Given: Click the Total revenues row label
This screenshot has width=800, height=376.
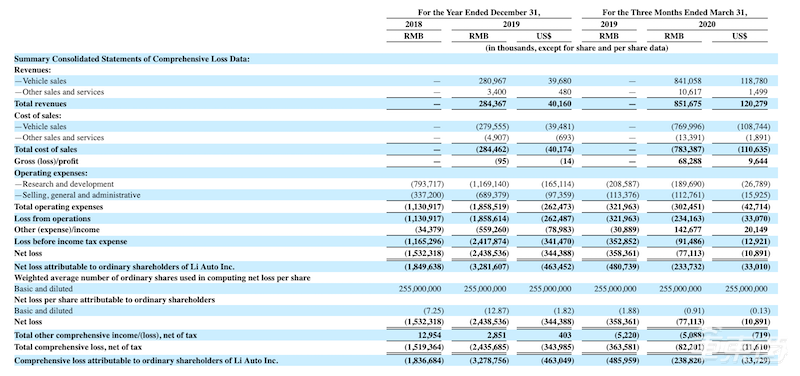Looking at the screenshot, I should coord(40,104).
